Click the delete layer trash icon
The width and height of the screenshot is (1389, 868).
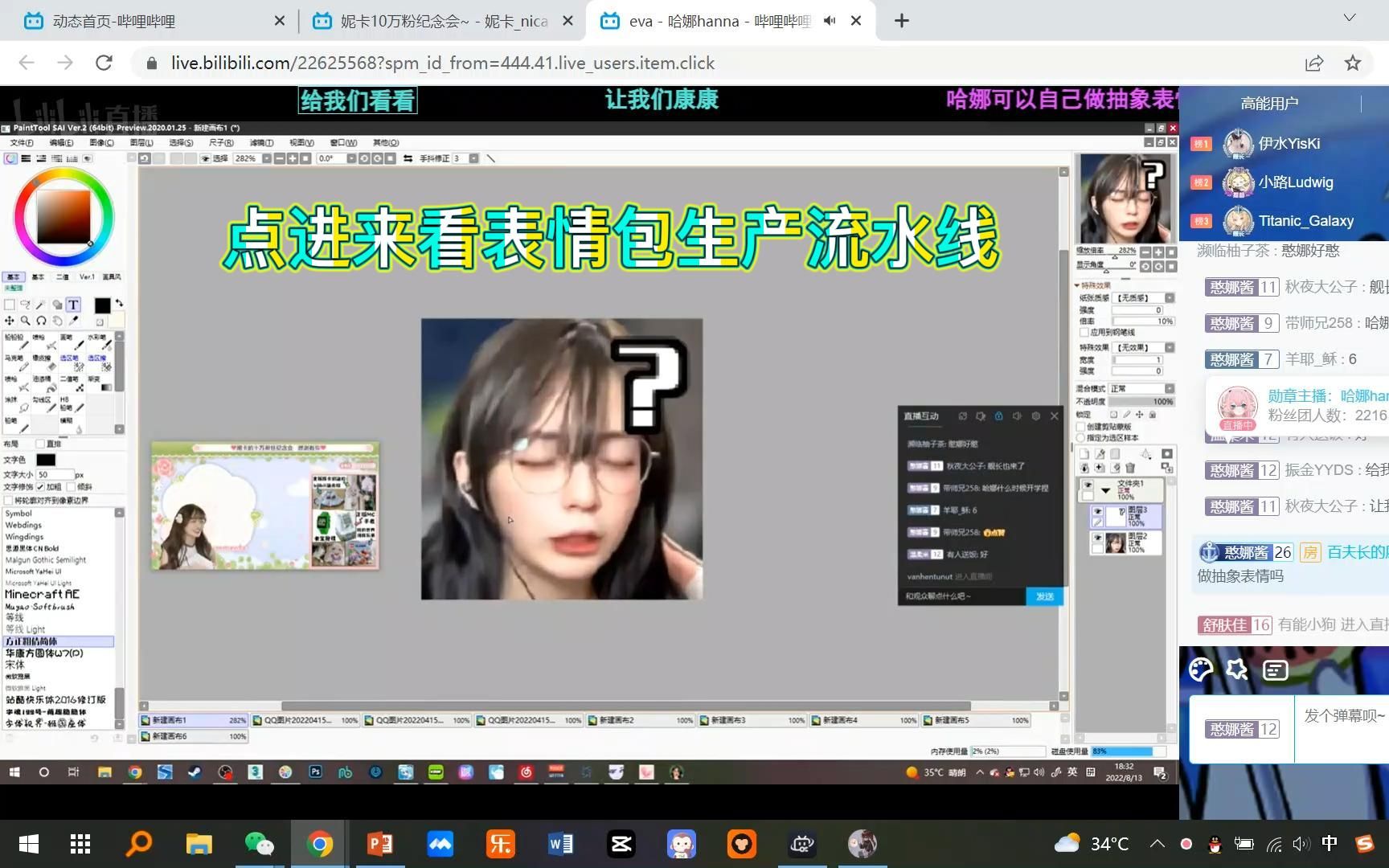point(1130,468)
